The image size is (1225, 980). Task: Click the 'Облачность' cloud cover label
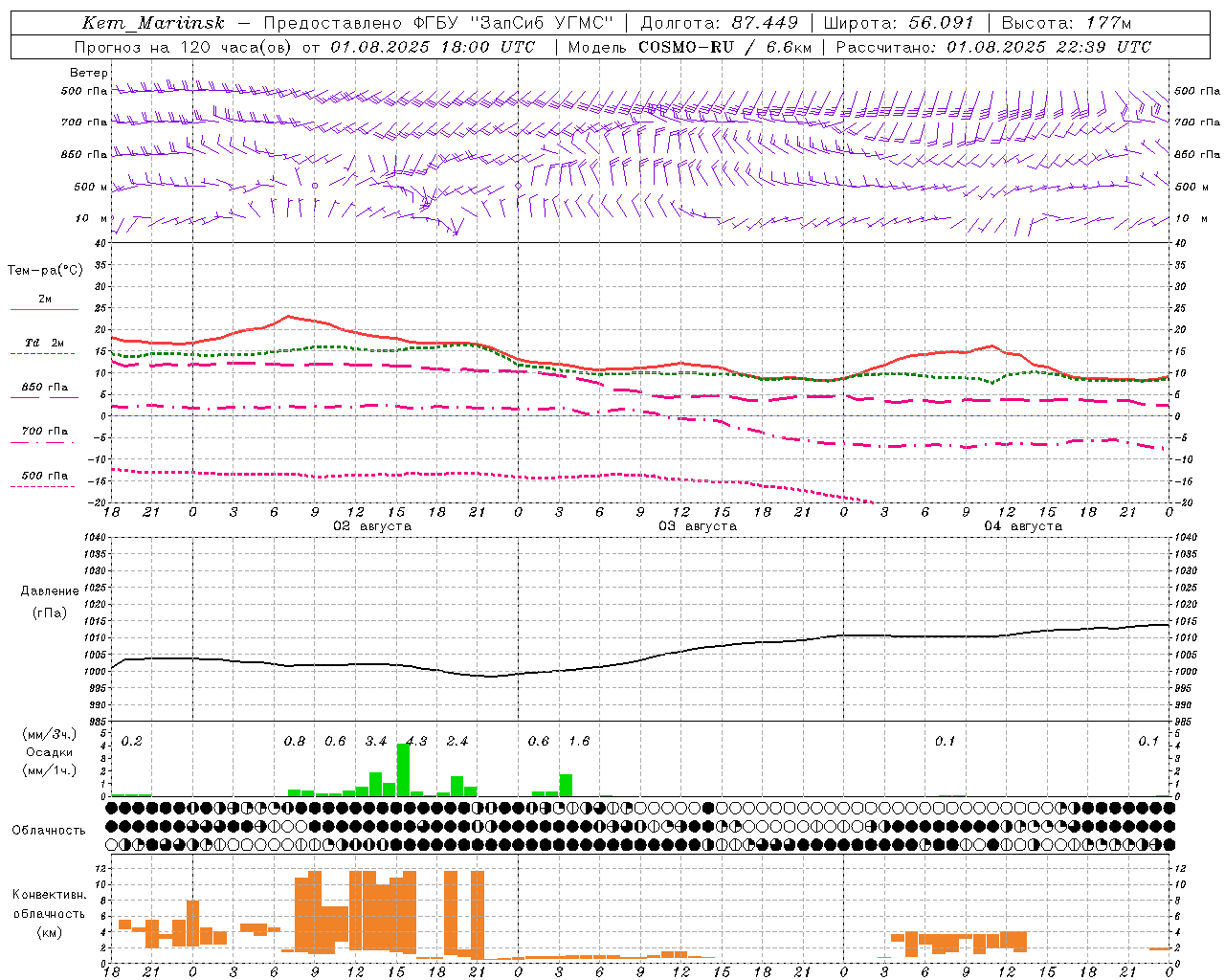(x=49, y=831)
